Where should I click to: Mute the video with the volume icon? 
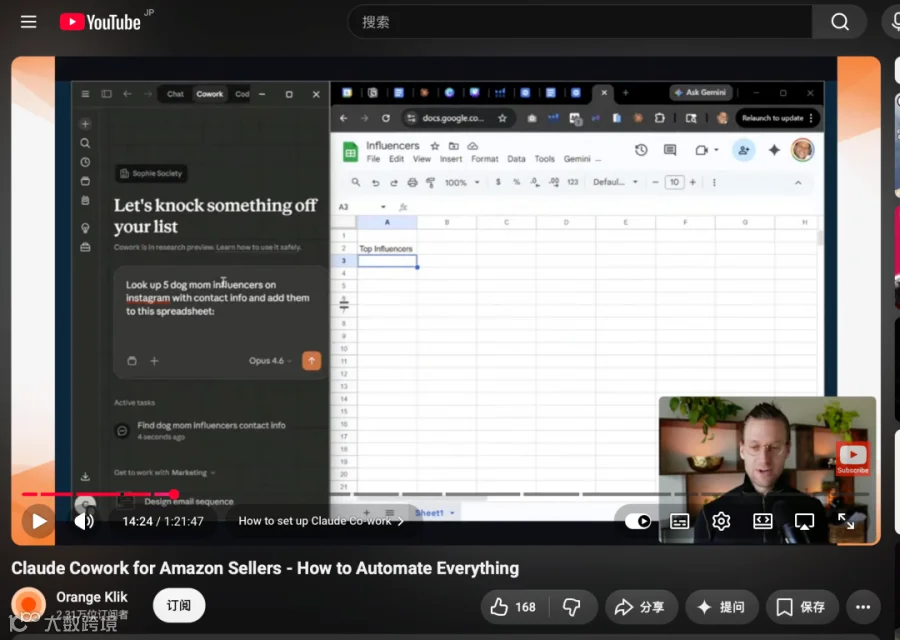tap(84, 521)
